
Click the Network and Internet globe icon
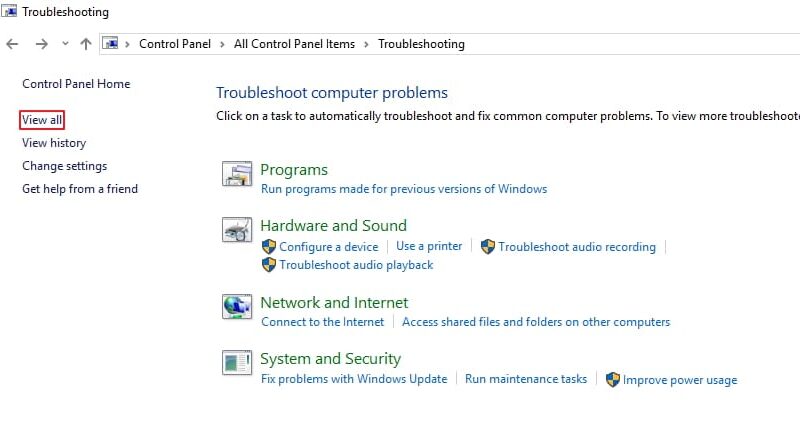click(x=237, y=307)
